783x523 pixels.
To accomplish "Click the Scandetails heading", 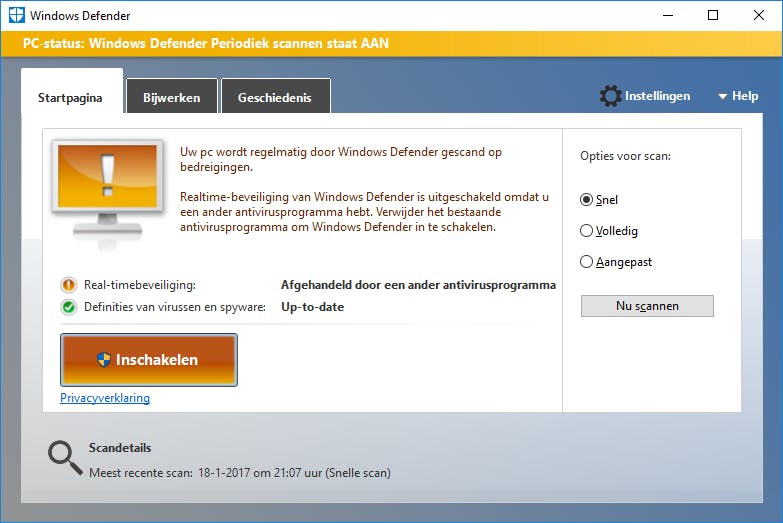I will (x=120, y=448).
